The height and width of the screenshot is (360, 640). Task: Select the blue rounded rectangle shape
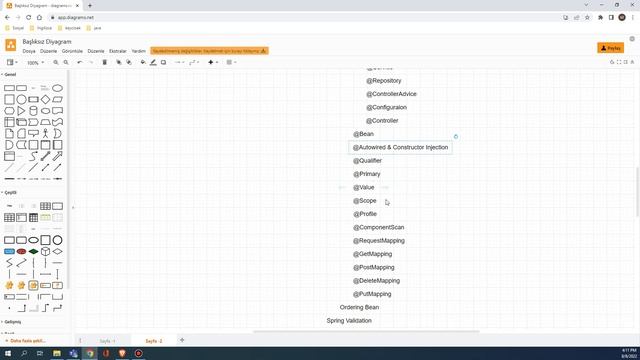(x=9, y=251)
